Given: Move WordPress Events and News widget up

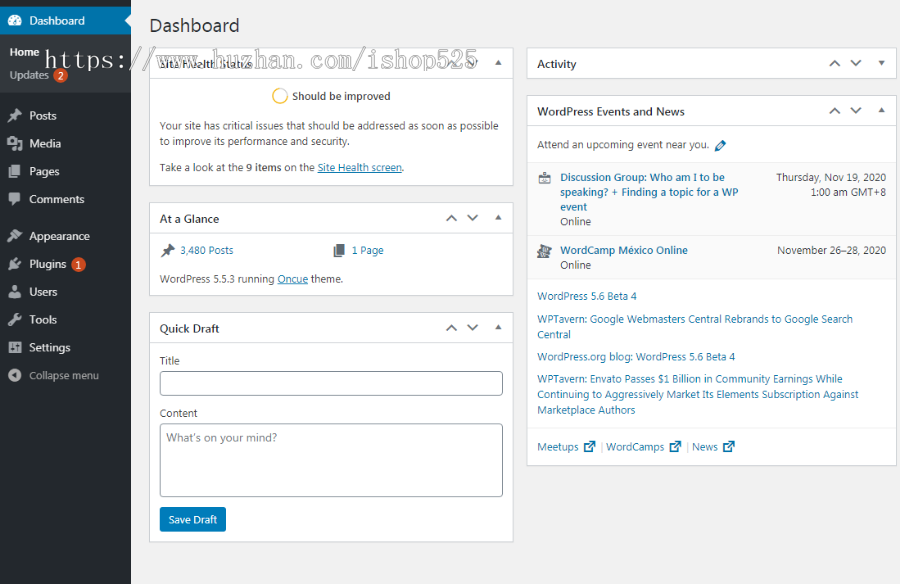Looking at the screenshot, I should [x=835, y=111].
